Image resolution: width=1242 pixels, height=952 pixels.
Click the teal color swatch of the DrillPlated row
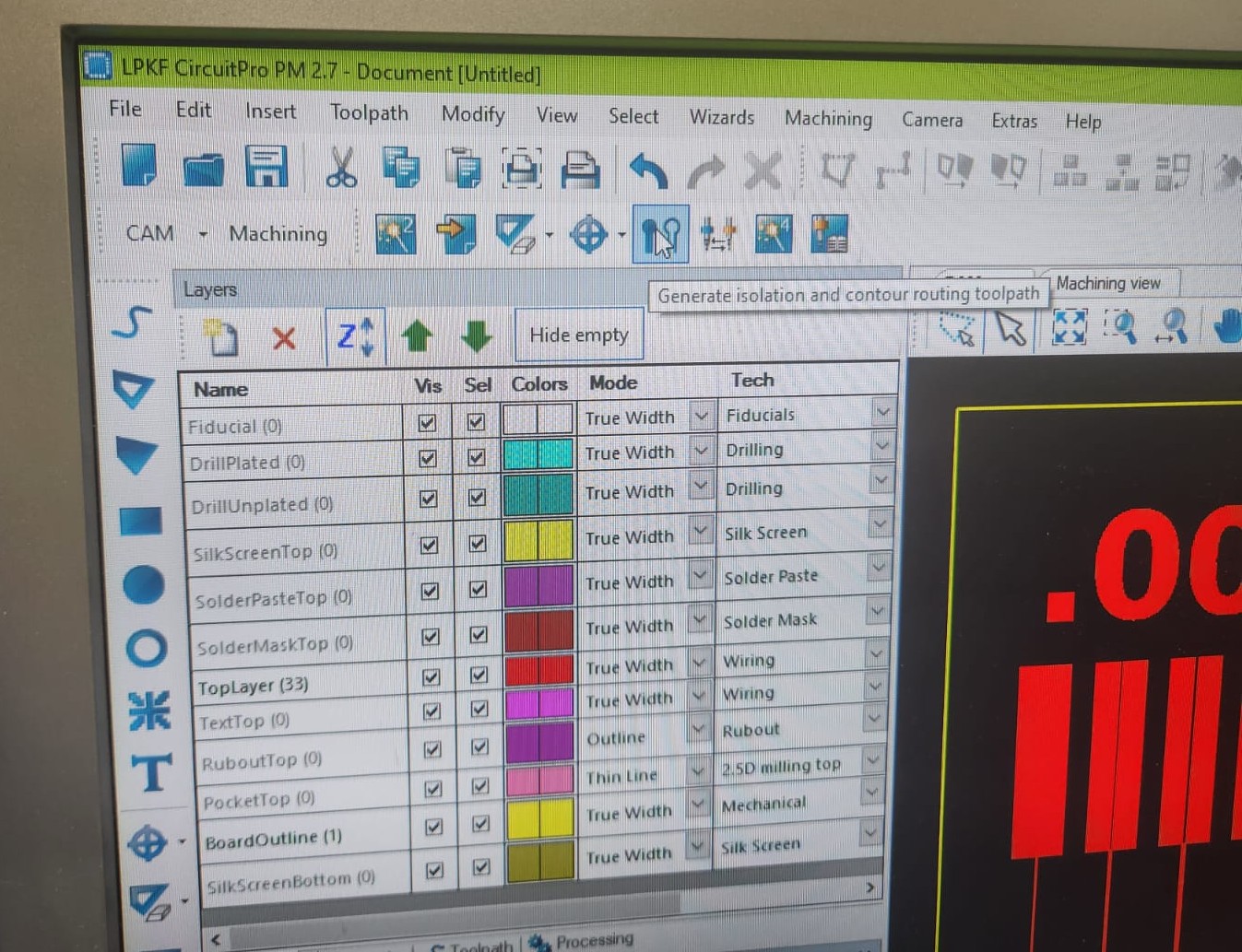point(538,454)
